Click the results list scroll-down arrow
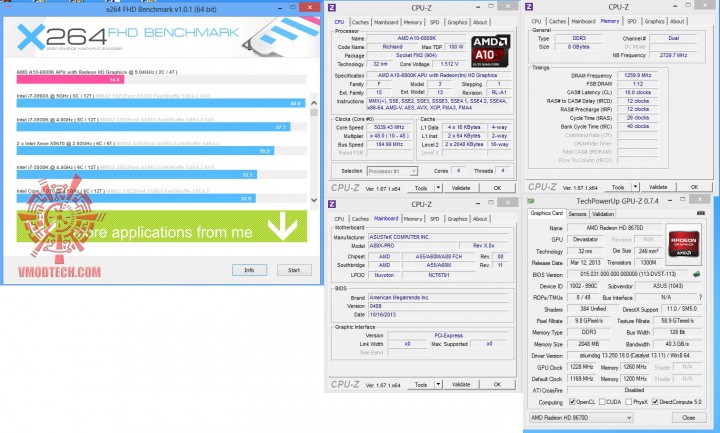Image resolution: width=720 pixels, height=433 pixels. point(314,200)
